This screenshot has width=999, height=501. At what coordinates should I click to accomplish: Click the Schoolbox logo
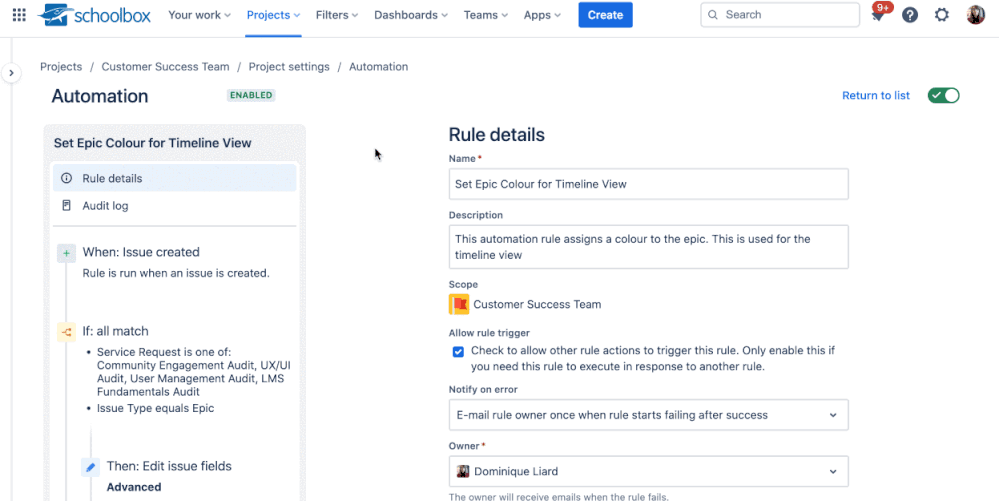click(94, 15)
